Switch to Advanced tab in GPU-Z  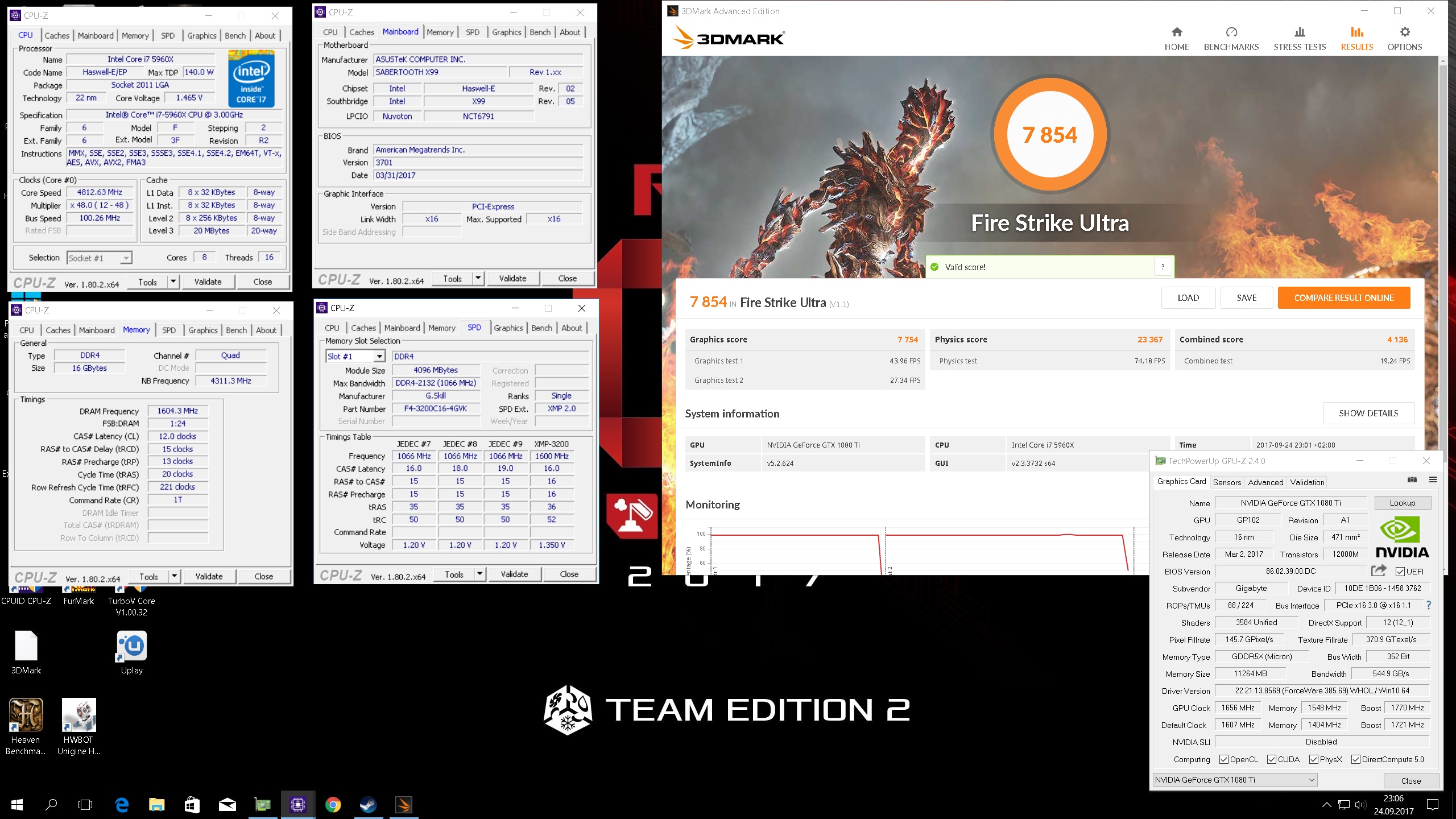(1265, 482)
